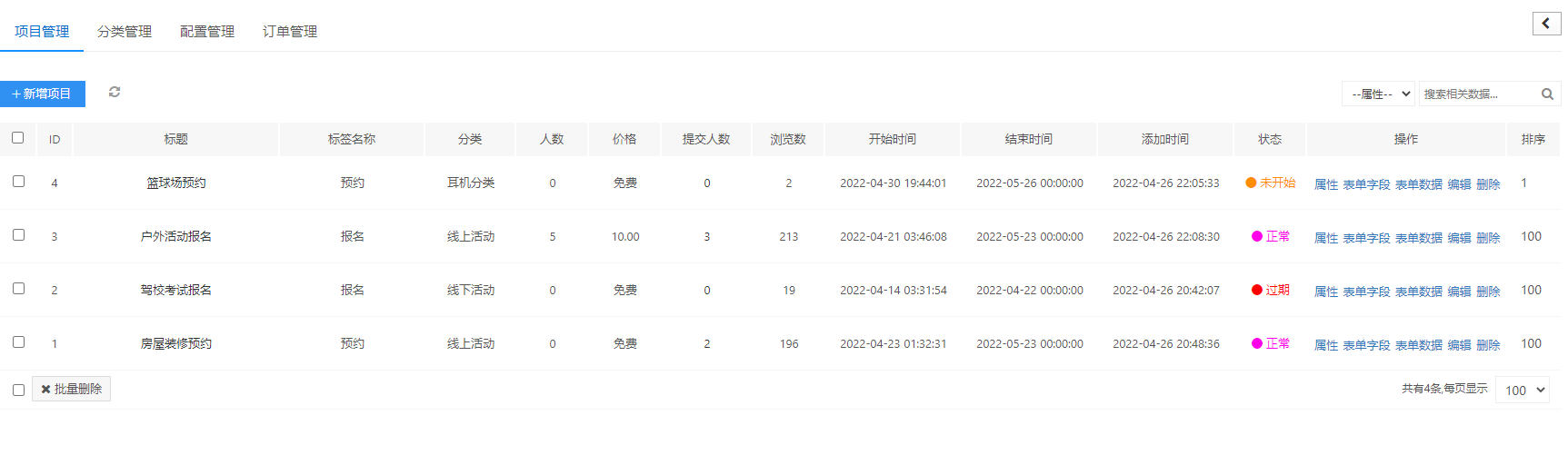Click the 浏览数 column header
The height and width of the screenshot is (465, 1568).
point(788,139)
